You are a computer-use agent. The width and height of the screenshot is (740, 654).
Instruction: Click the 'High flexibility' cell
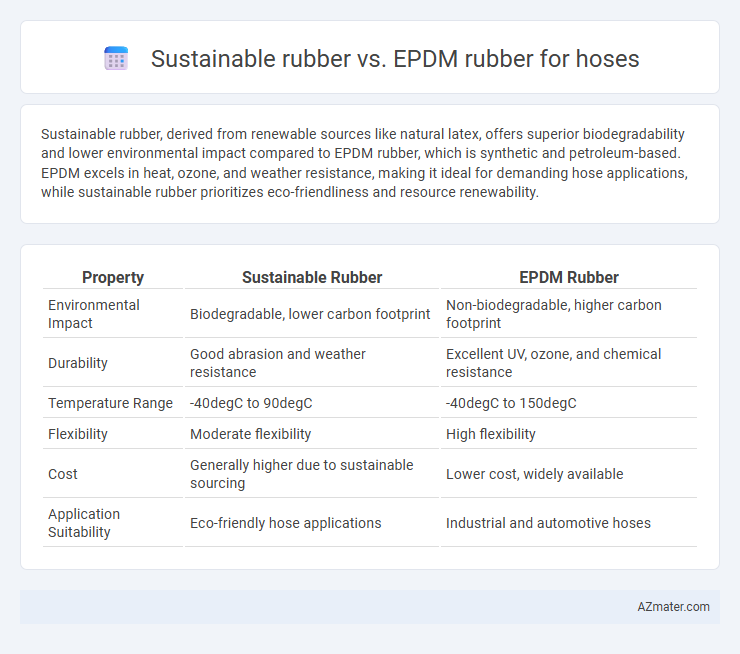pos(569,434)
